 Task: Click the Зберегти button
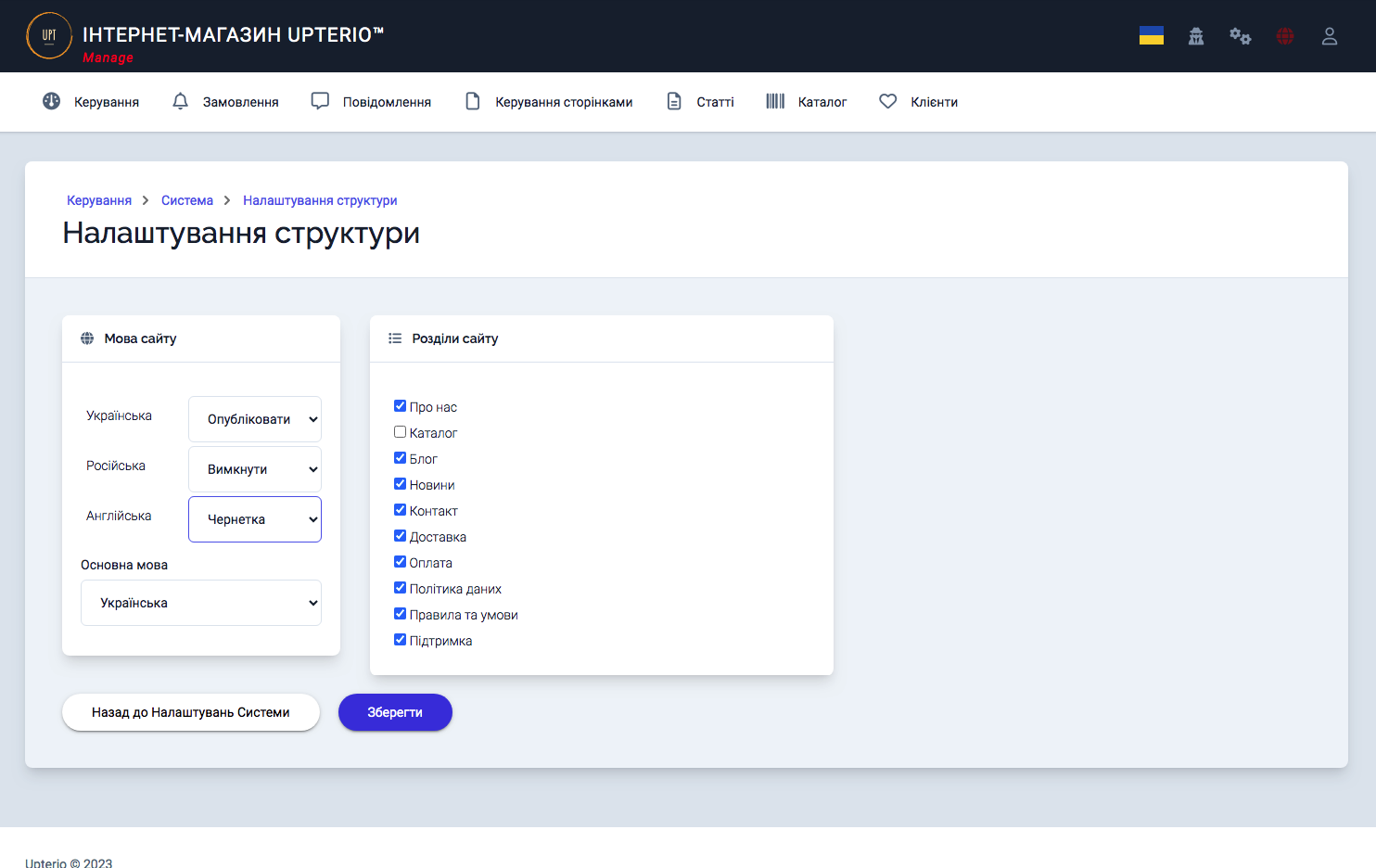395,712
